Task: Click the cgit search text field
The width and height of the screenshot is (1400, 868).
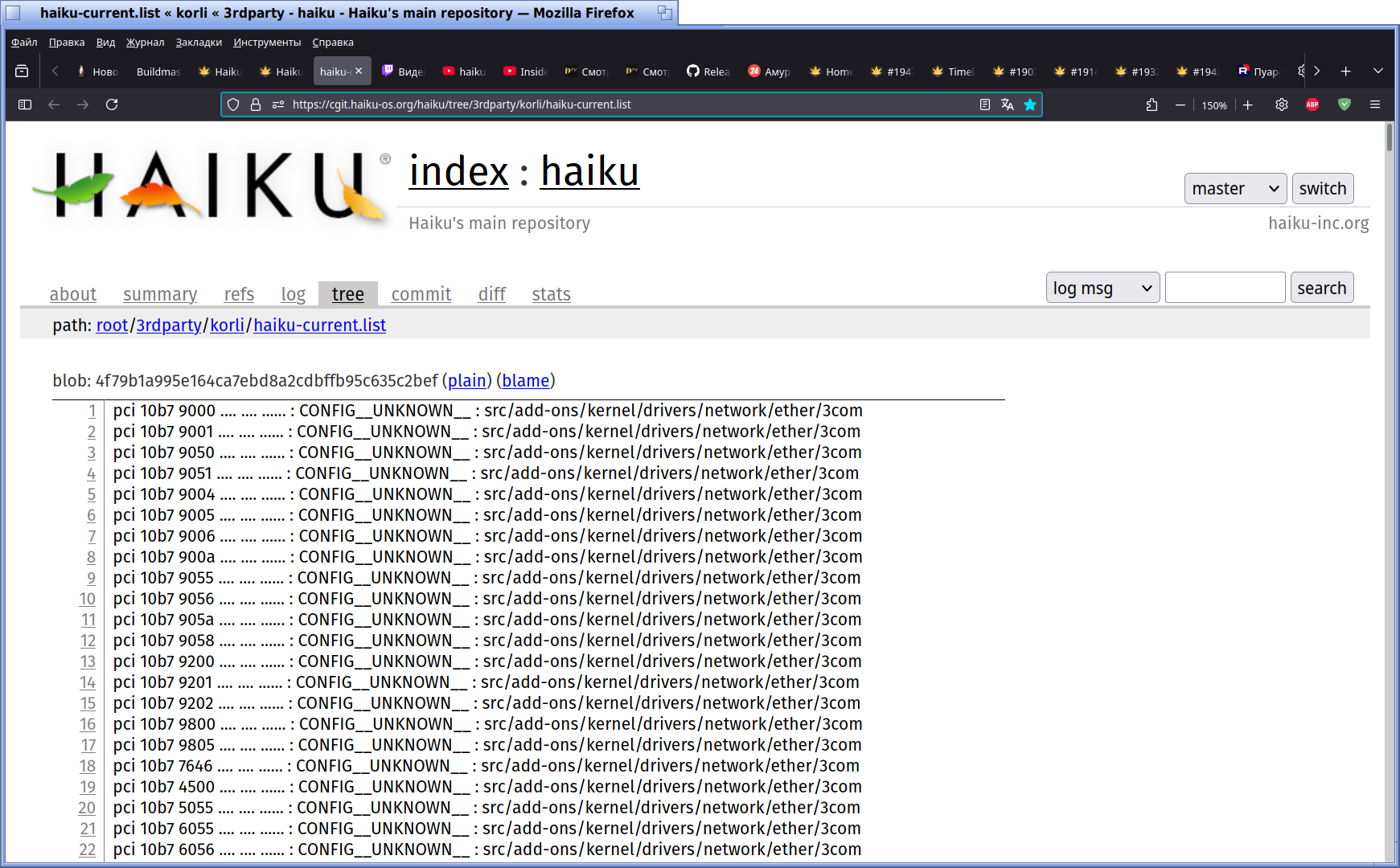Action: (x=1226, y=288)
